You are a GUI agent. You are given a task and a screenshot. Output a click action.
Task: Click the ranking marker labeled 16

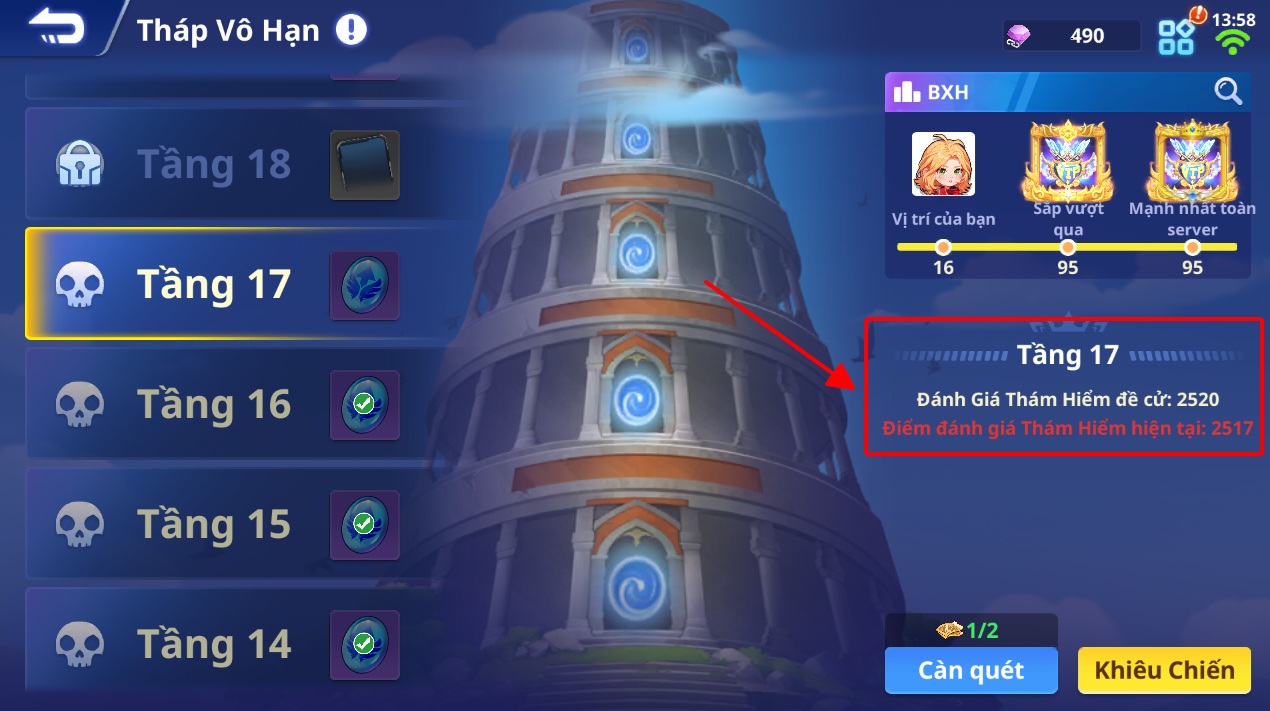pos(943,247)
